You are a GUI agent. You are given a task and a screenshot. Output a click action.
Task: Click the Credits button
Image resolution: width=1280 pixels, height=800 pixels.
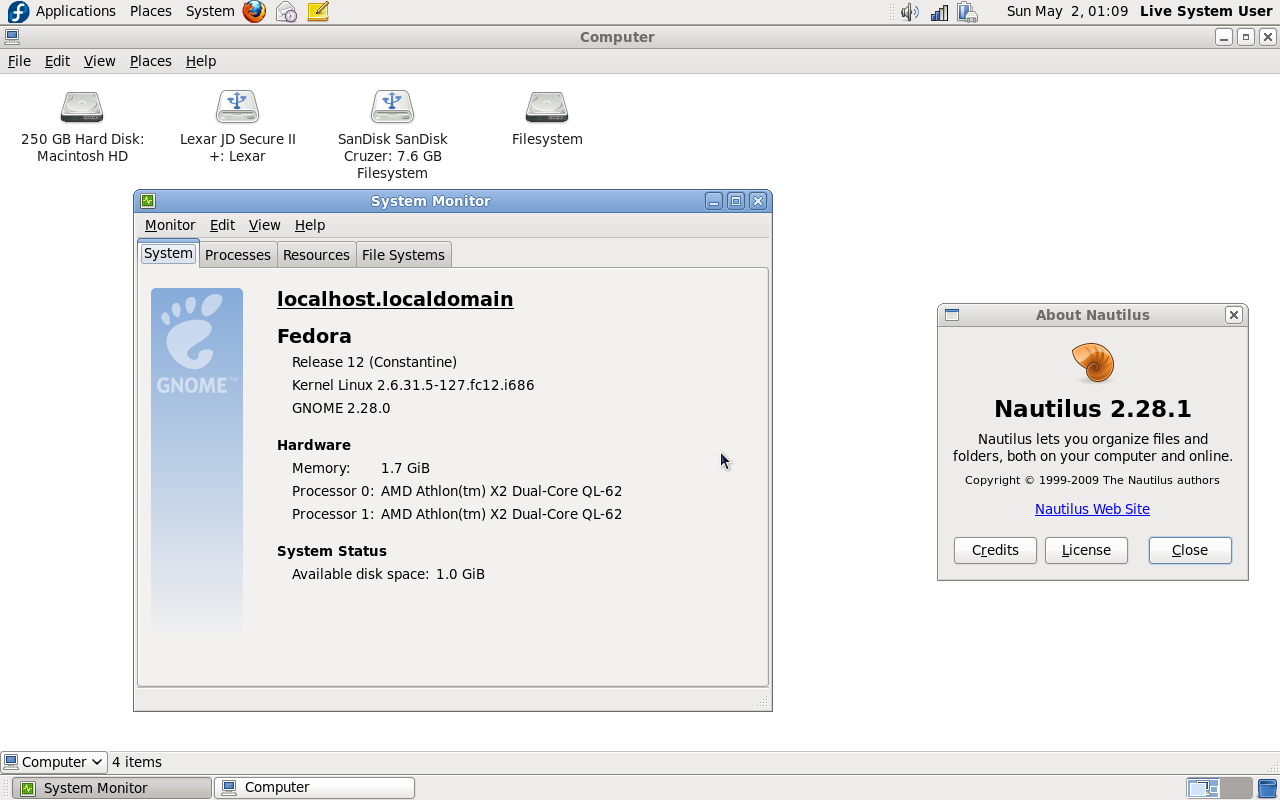click(x=995, y=550)
